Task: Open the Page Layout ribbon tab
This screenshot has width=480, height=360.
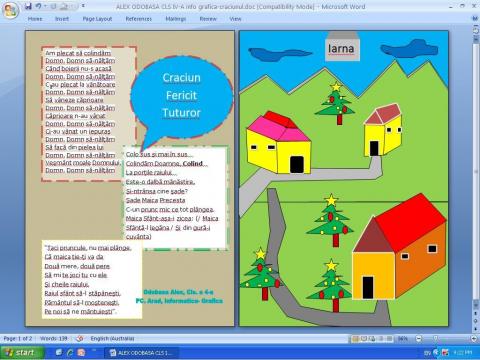Action: click(x=97, y=19)
